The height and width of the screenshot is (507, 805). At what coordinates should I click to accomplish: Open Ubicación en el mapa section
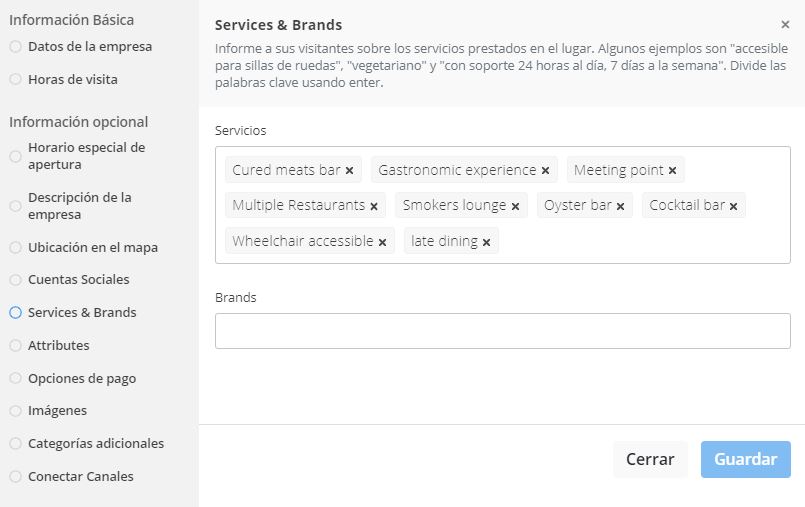click(x=92, y=247)
